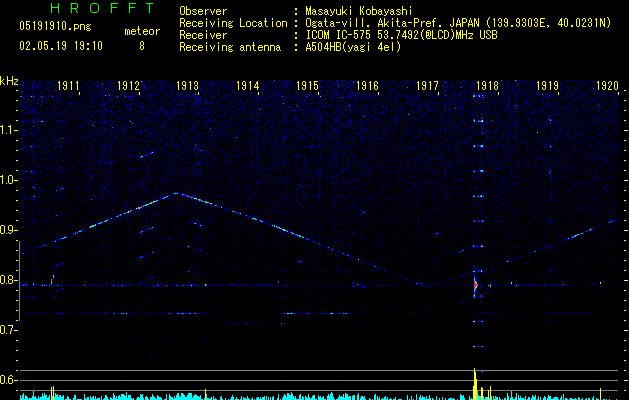This screenshot has height=400, width=629.
Task: Click the Receiving antenna label
Action: [230, 47]
